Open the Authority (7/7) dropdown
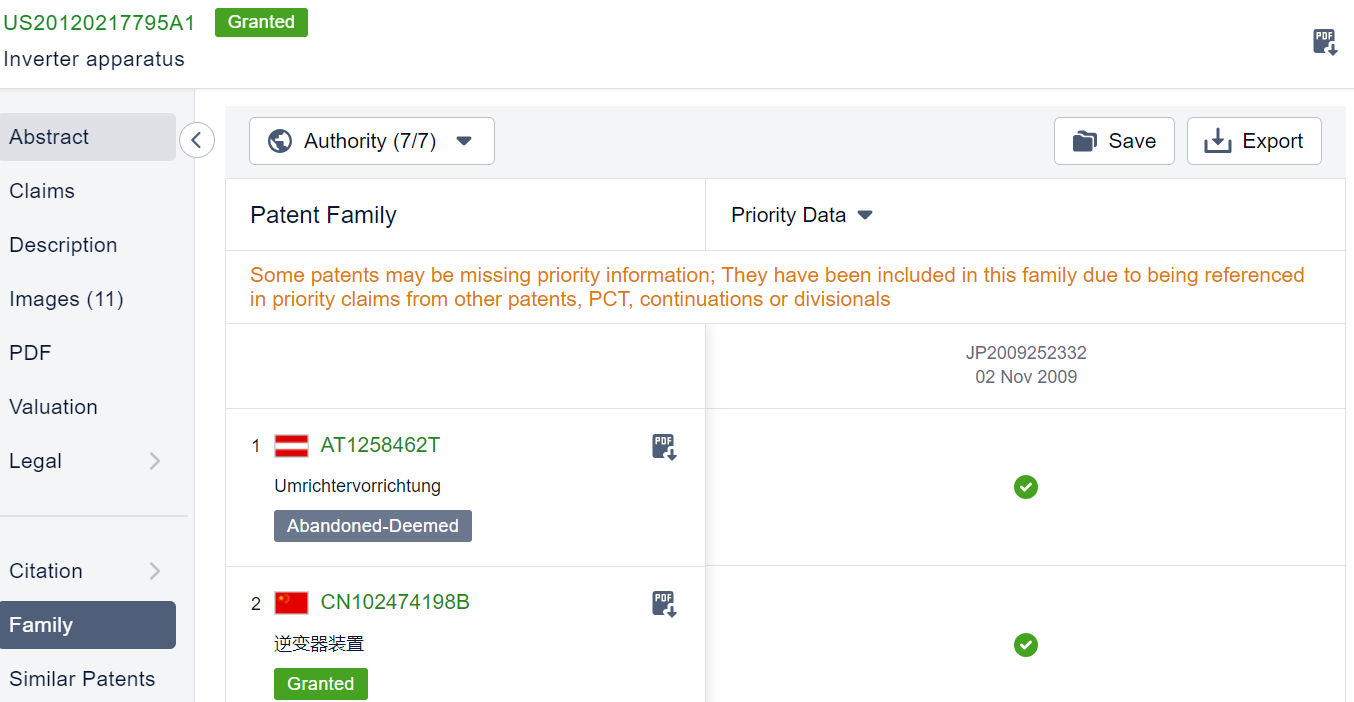 coord(371,141)
